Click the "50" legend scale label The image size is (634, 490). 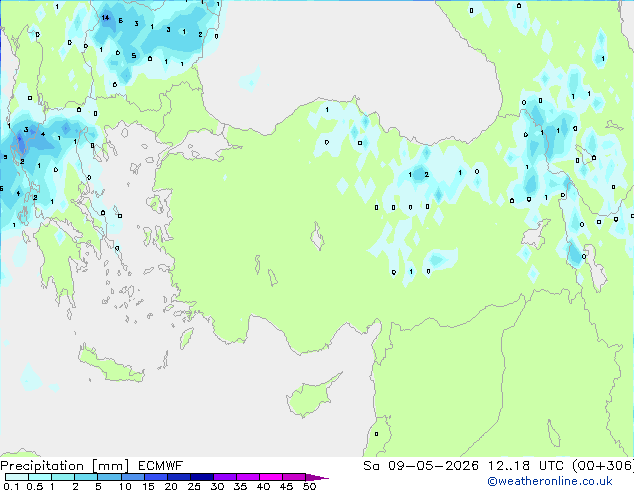coord(309,486)
